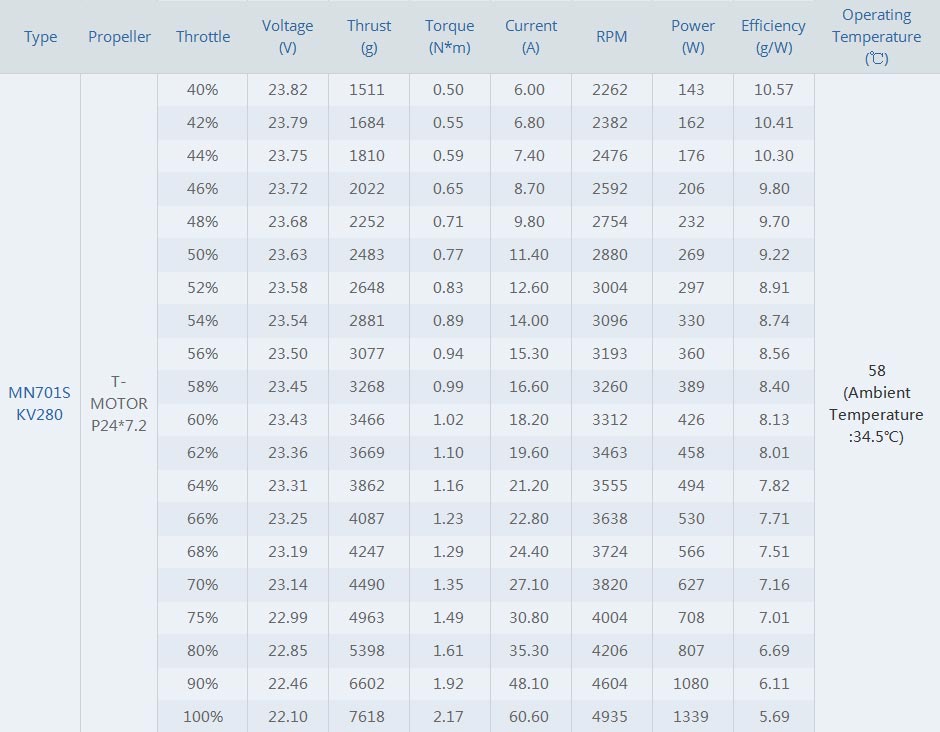
Task: Select the Thrust (g) column header
Action: (x=369, y=37)
